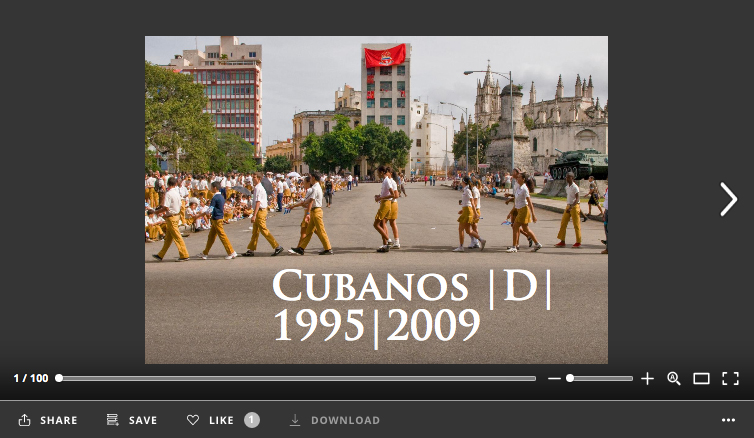Click the zoom in plus icon
The image size is (754, 438).
(647, 379)
